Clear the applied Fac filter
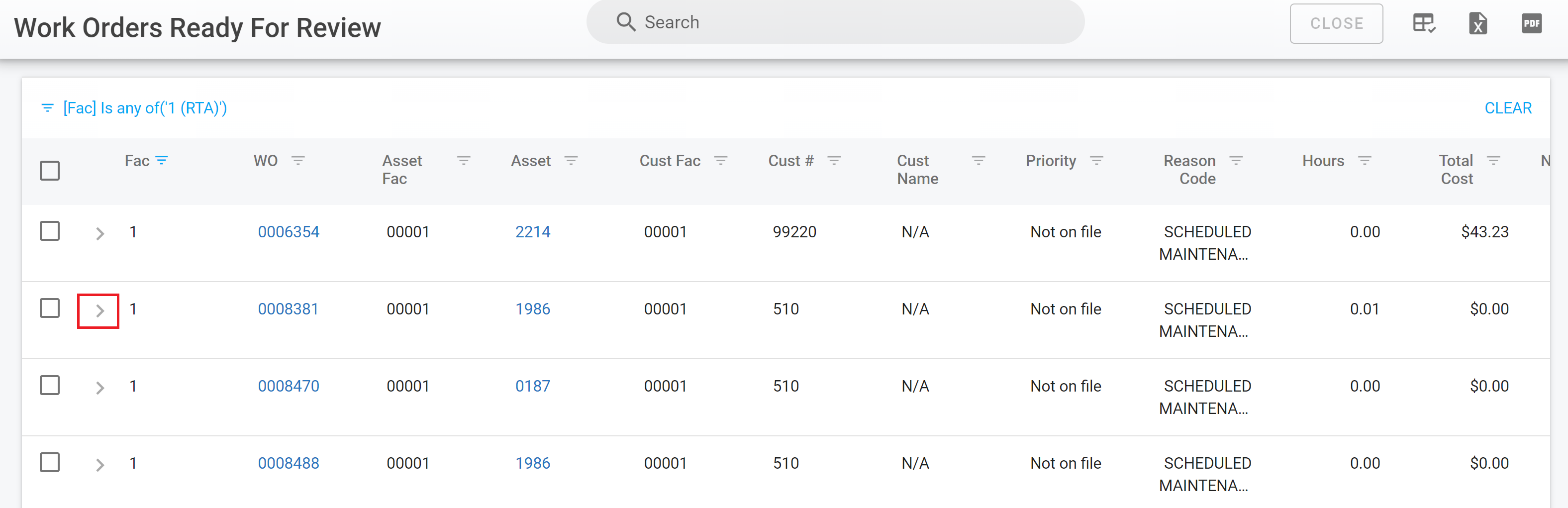The image size is (1568, 508). pyautogui.click(x=1507, y=108)
